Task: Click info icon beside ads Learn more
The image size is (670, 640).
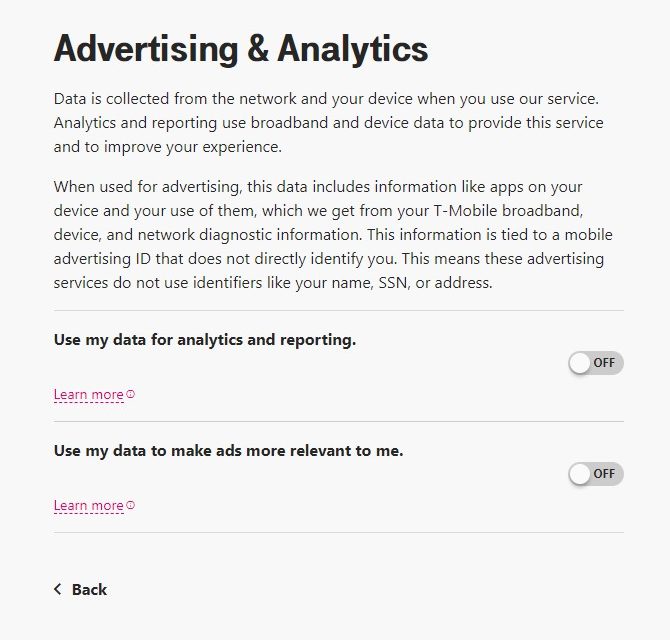Action: point(131,505)
